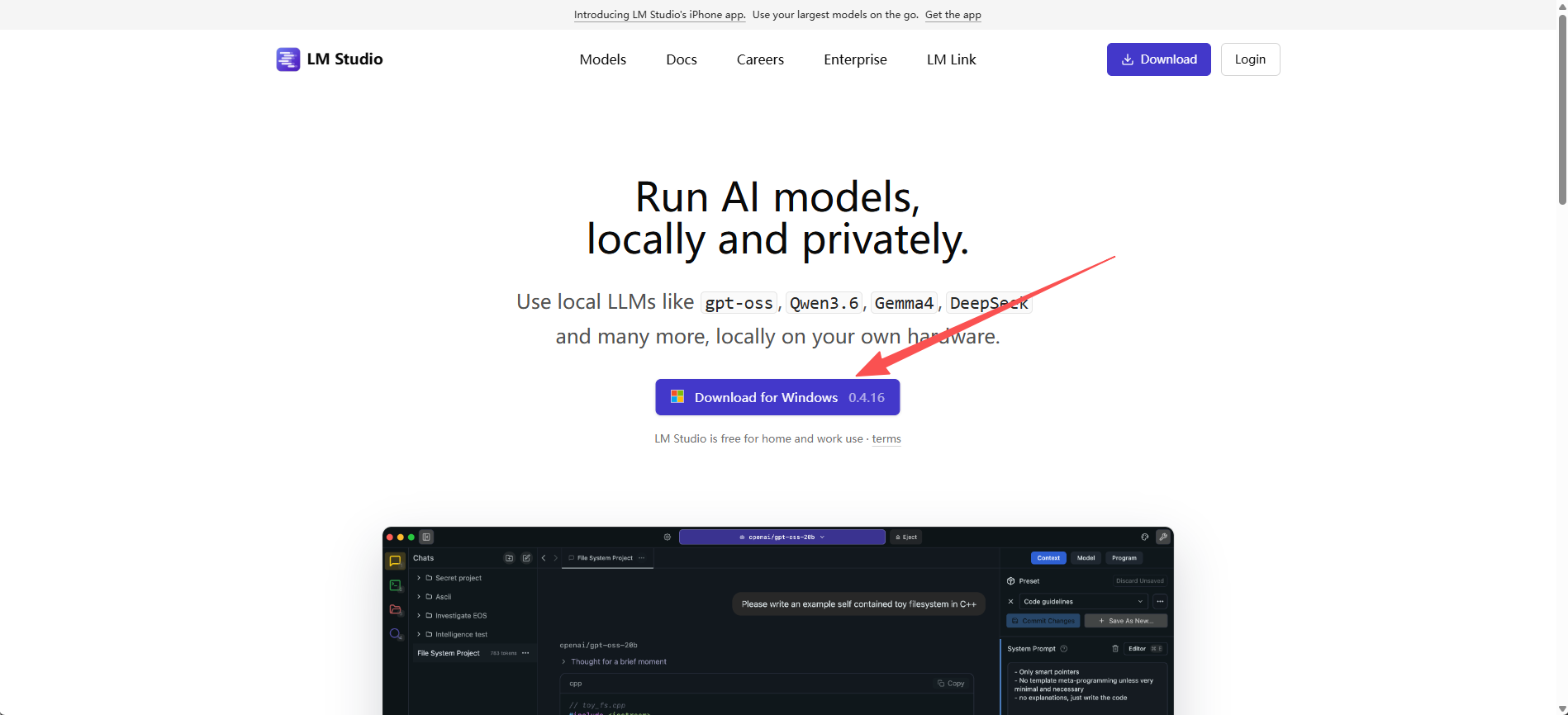Image resolution: width=1568 pixels, height=715 pixels.
Task: Click the green maximize dot in the app preview
Action: [411, 537]
